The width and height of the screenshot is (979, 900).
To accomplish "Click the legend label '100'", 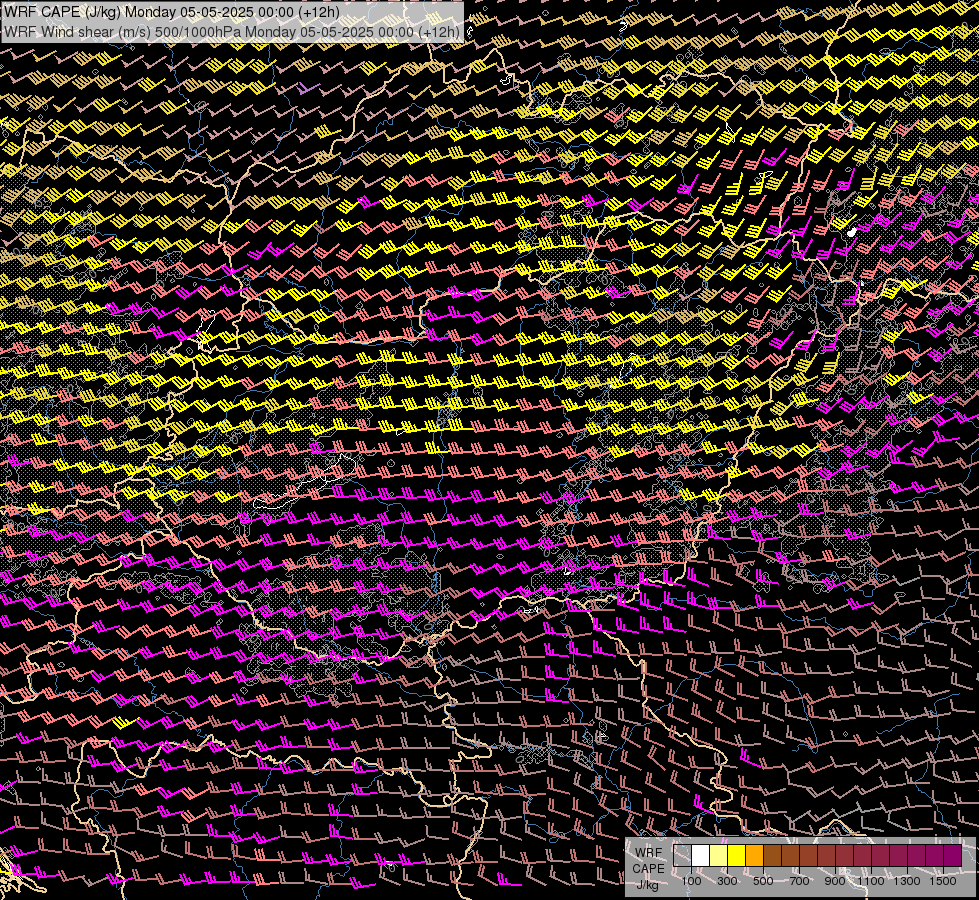I will pos(691,881).
